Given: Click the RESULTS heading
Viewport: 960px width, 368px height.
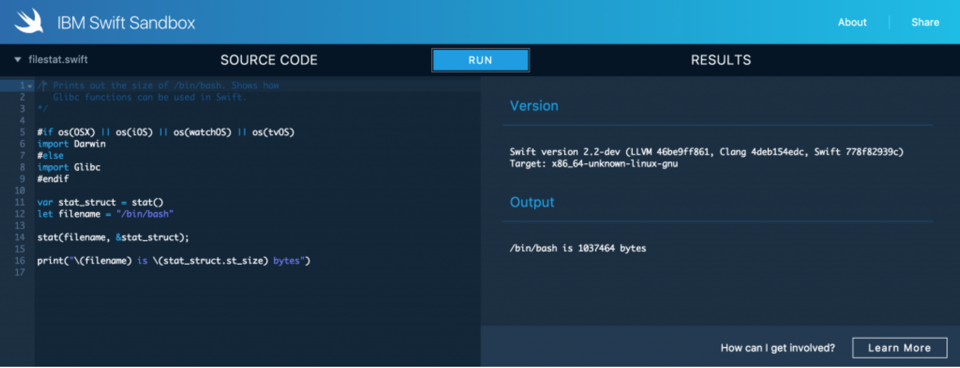Looking at the screenshot, I should (721, 60).
